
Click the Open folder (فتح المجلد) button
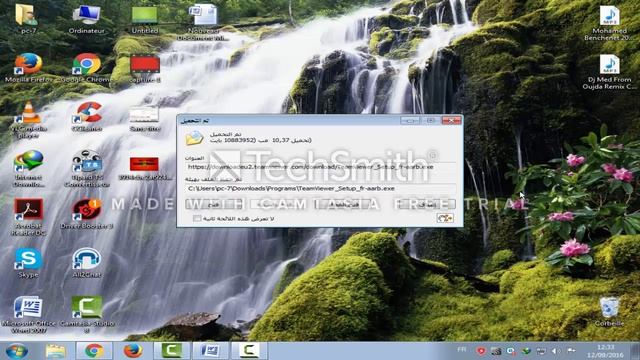[x=344, y=204]
